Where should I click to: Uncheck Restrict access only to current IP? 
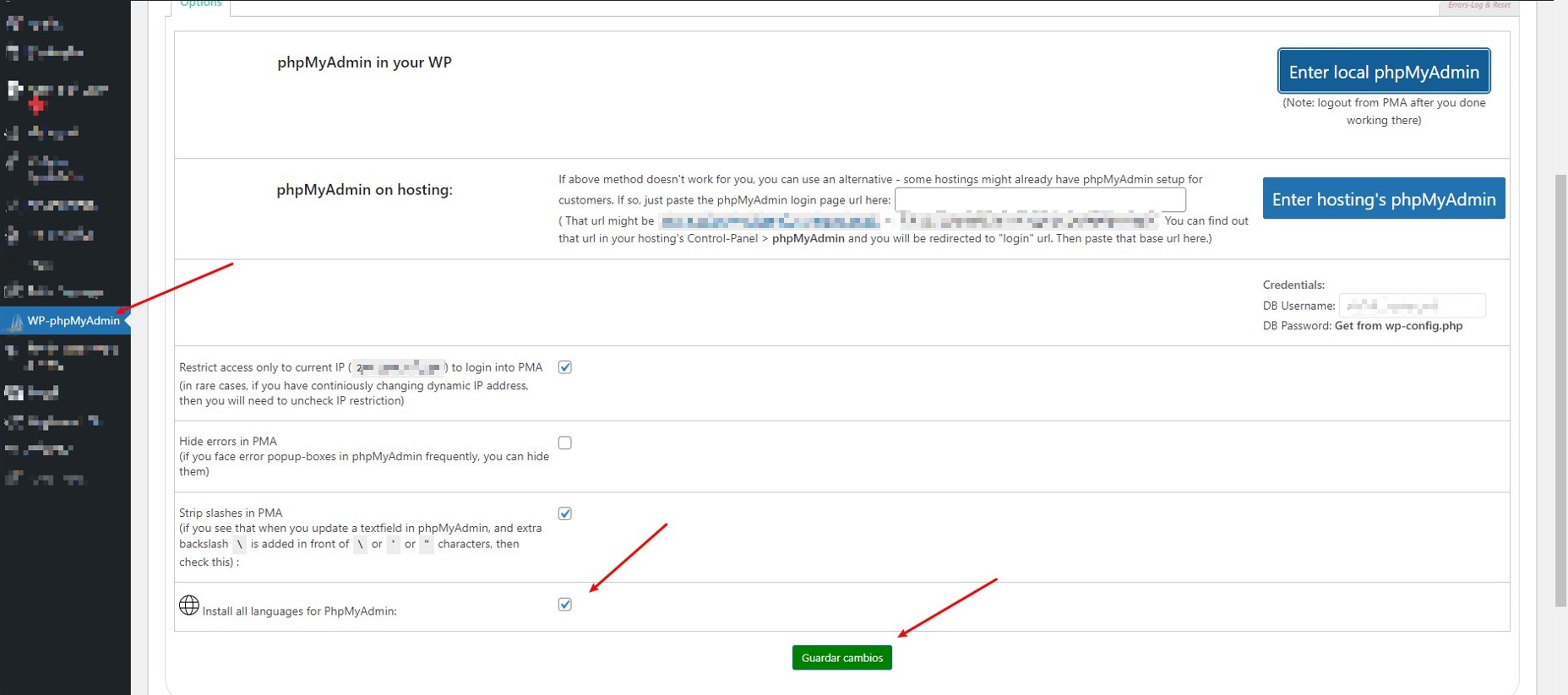(x=565, y=367)
